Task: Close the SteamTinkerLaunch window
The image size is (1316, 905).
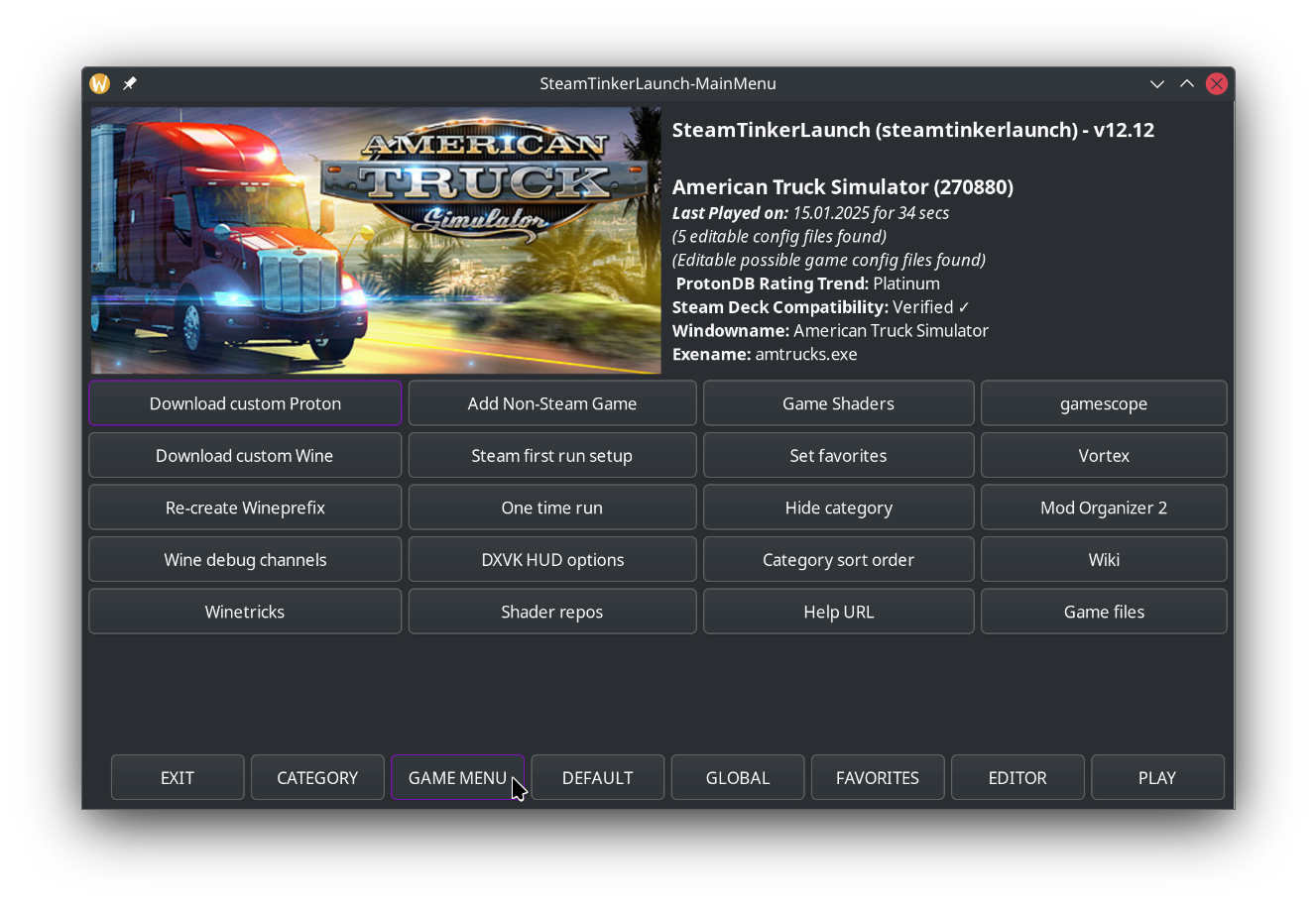Action: 1217,84
